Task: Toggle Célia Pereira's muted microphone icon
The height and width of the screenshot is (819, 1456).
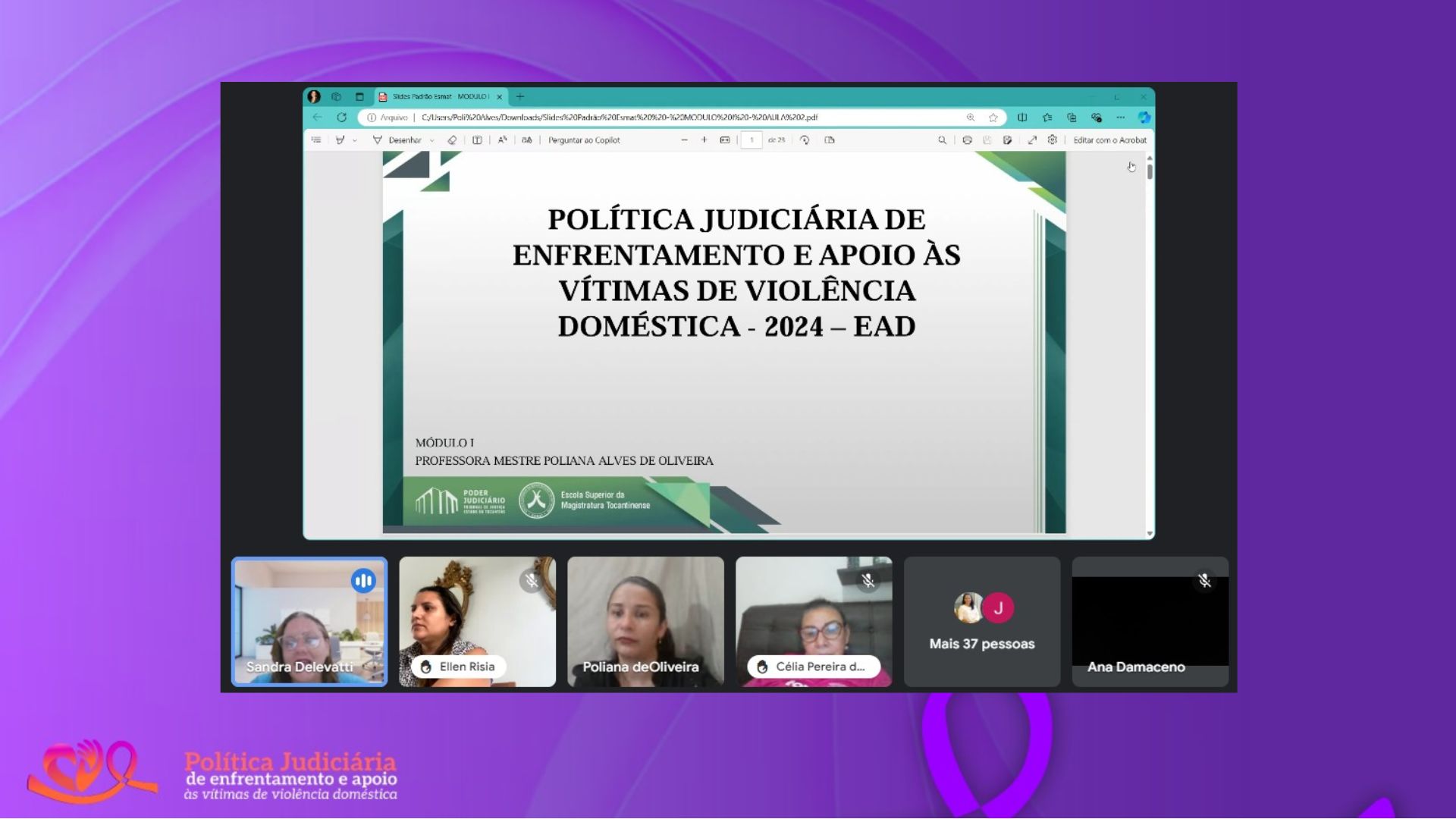Action: (868, 581)
